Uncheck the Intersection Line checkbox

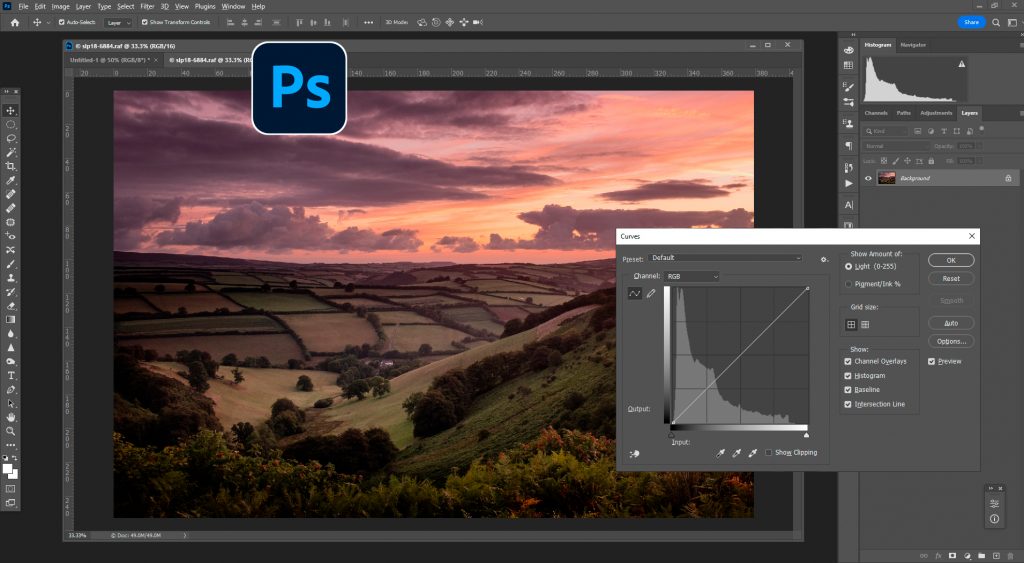(x=848, y=404)
